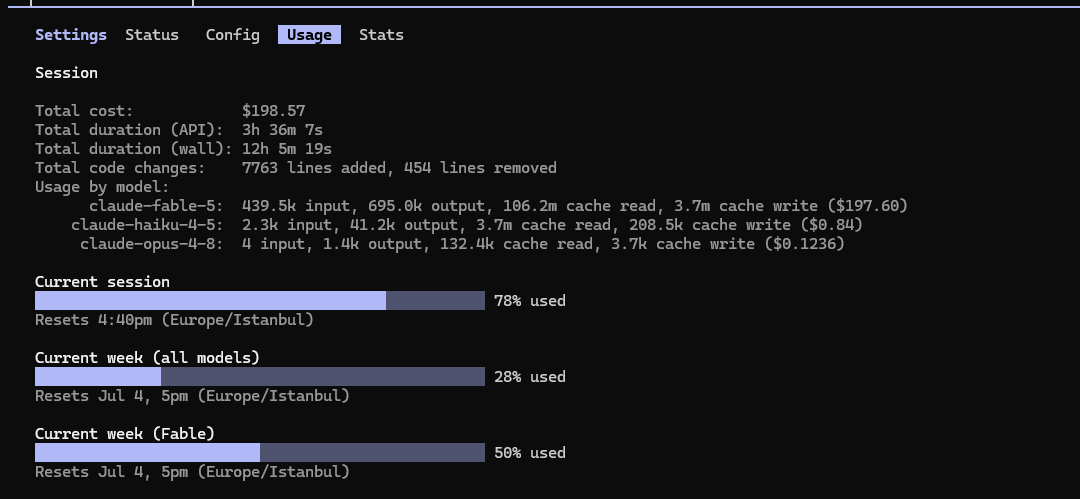Click the claude-haiku-4-5 model name

point(147,225)
